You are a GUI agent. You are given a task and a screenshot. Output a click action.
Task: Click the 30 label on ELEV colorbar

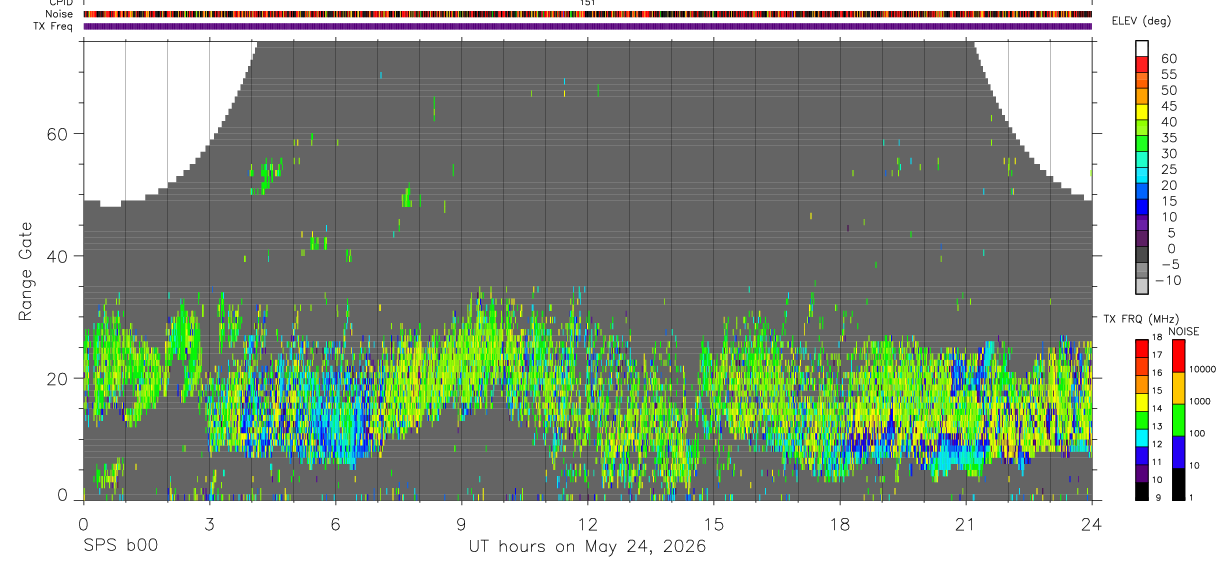(x=1169, y=154)
